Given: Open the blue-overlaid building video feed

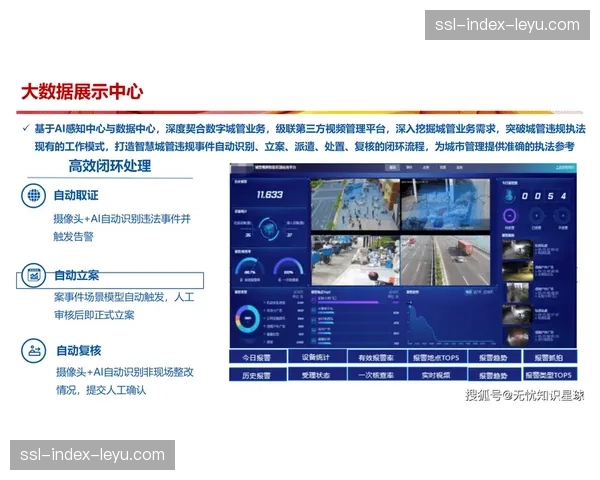Looking at the screenshot, I should (x=445, y=205).
